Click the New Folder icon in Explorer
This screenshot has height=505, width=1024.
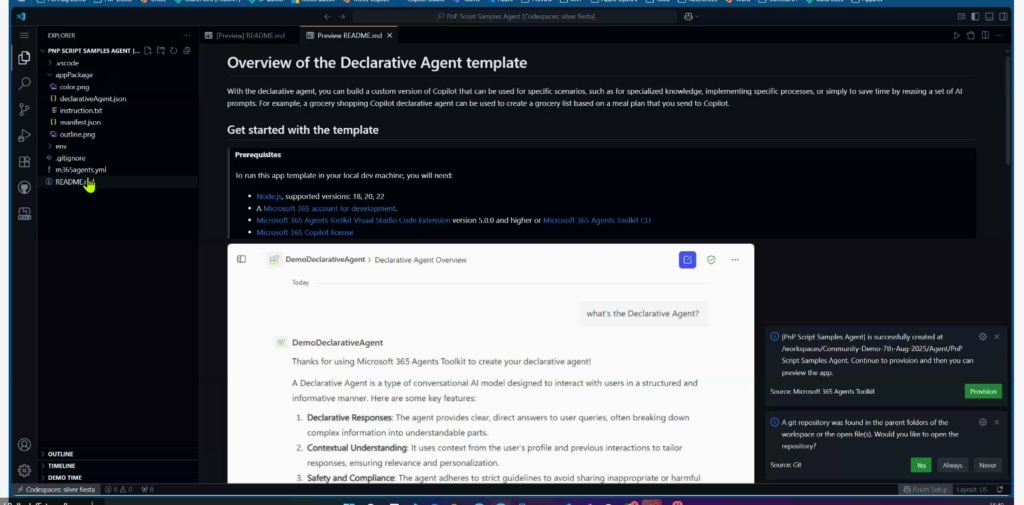point(161,50)
